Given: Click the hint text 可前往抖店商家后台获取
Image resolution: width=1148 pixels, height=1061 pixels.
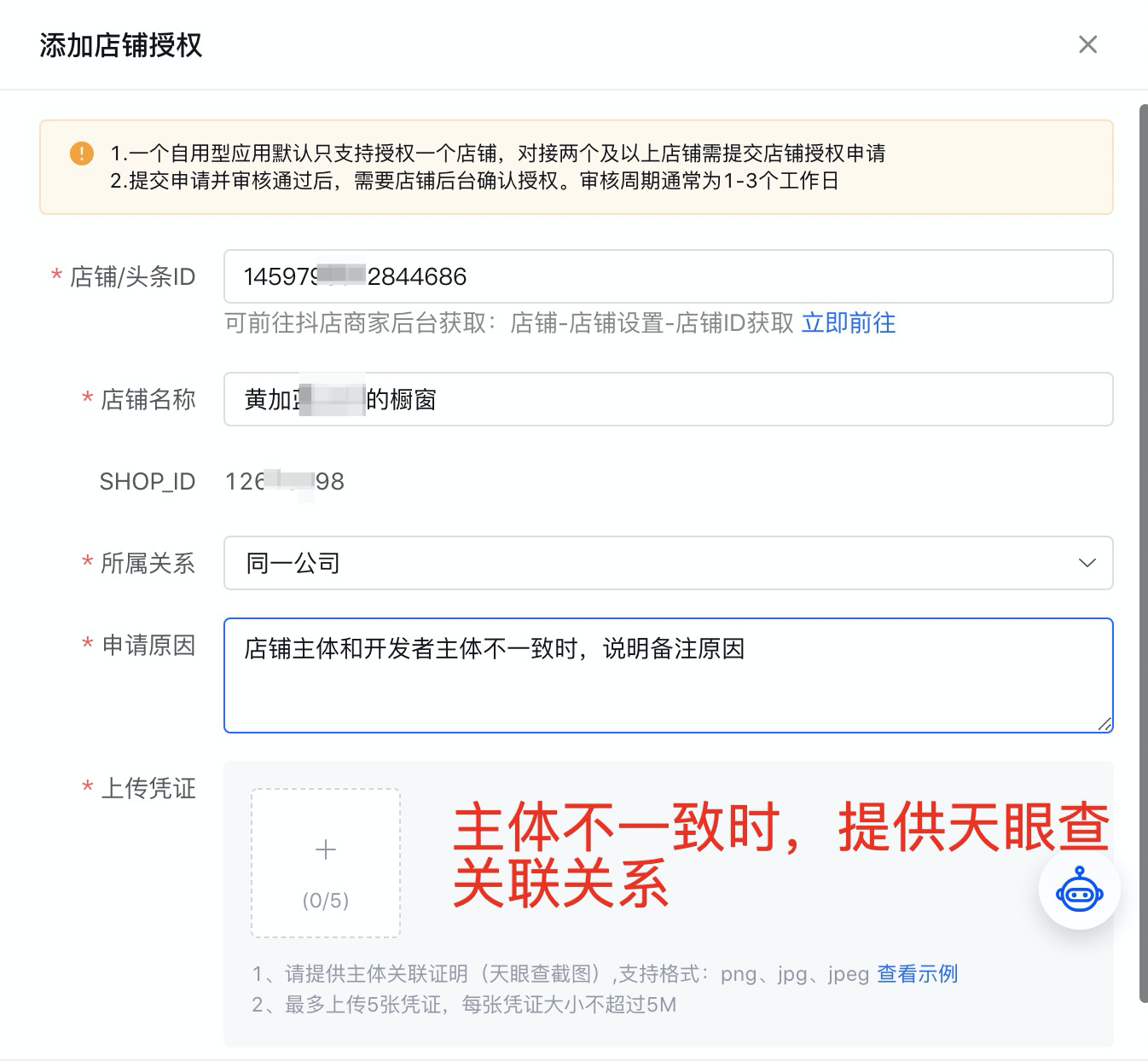Looking at the screenshot, I should pyautogui.click(x=509, y=323).
